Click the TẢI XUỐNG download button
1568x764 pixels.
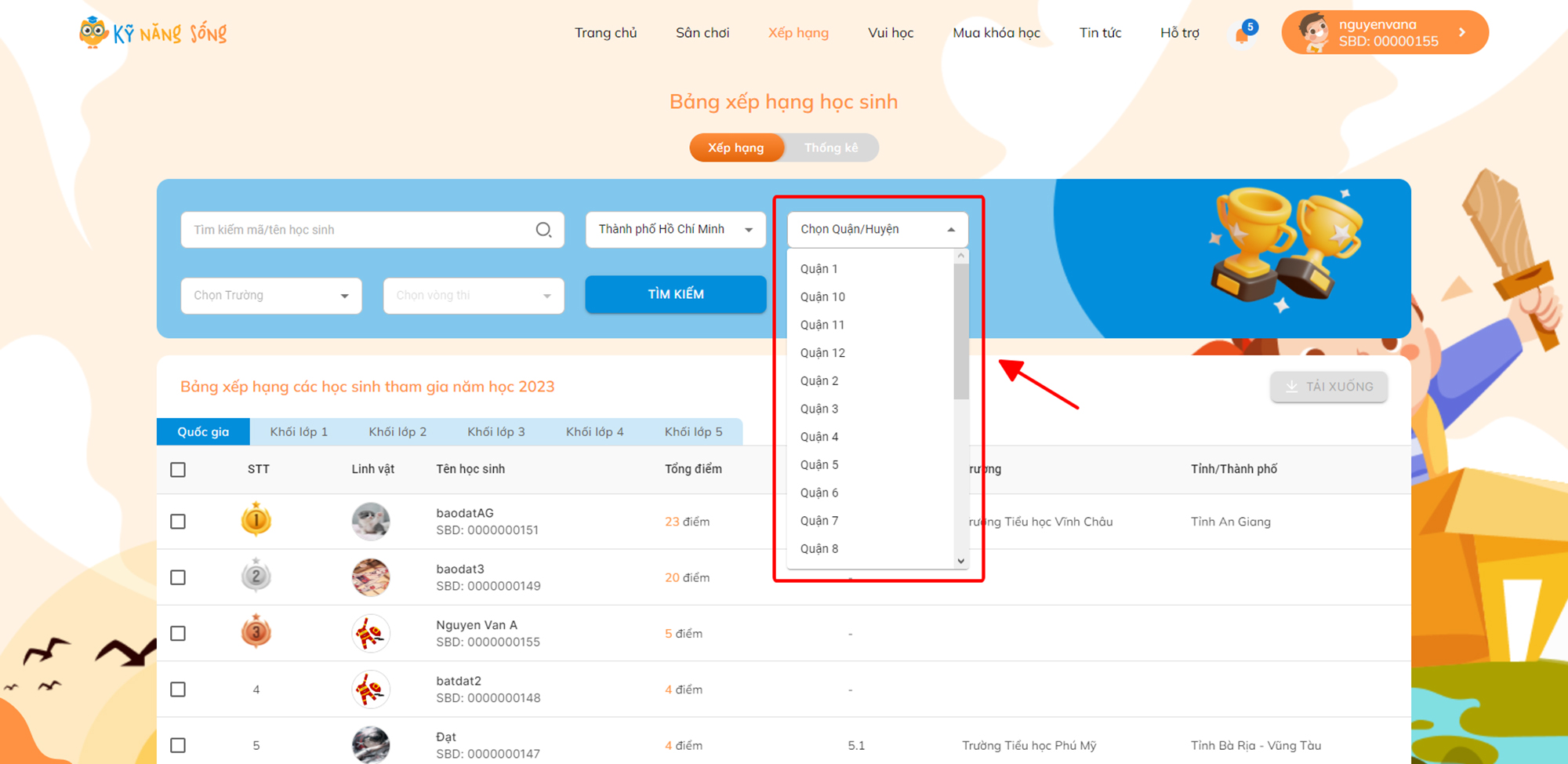pos(1329,387)
